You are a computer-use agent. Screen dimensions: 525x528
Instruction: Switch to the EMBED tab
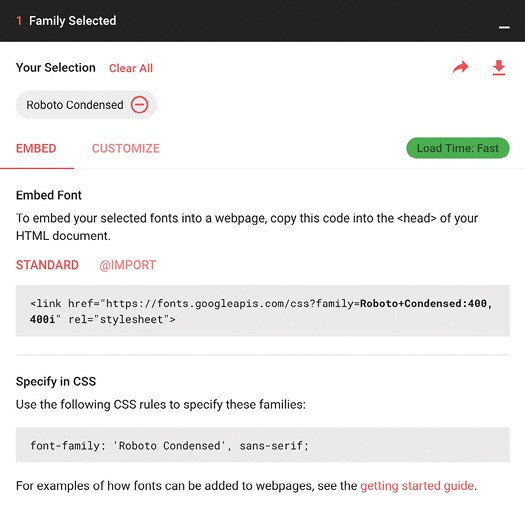[x=36, y=148]
